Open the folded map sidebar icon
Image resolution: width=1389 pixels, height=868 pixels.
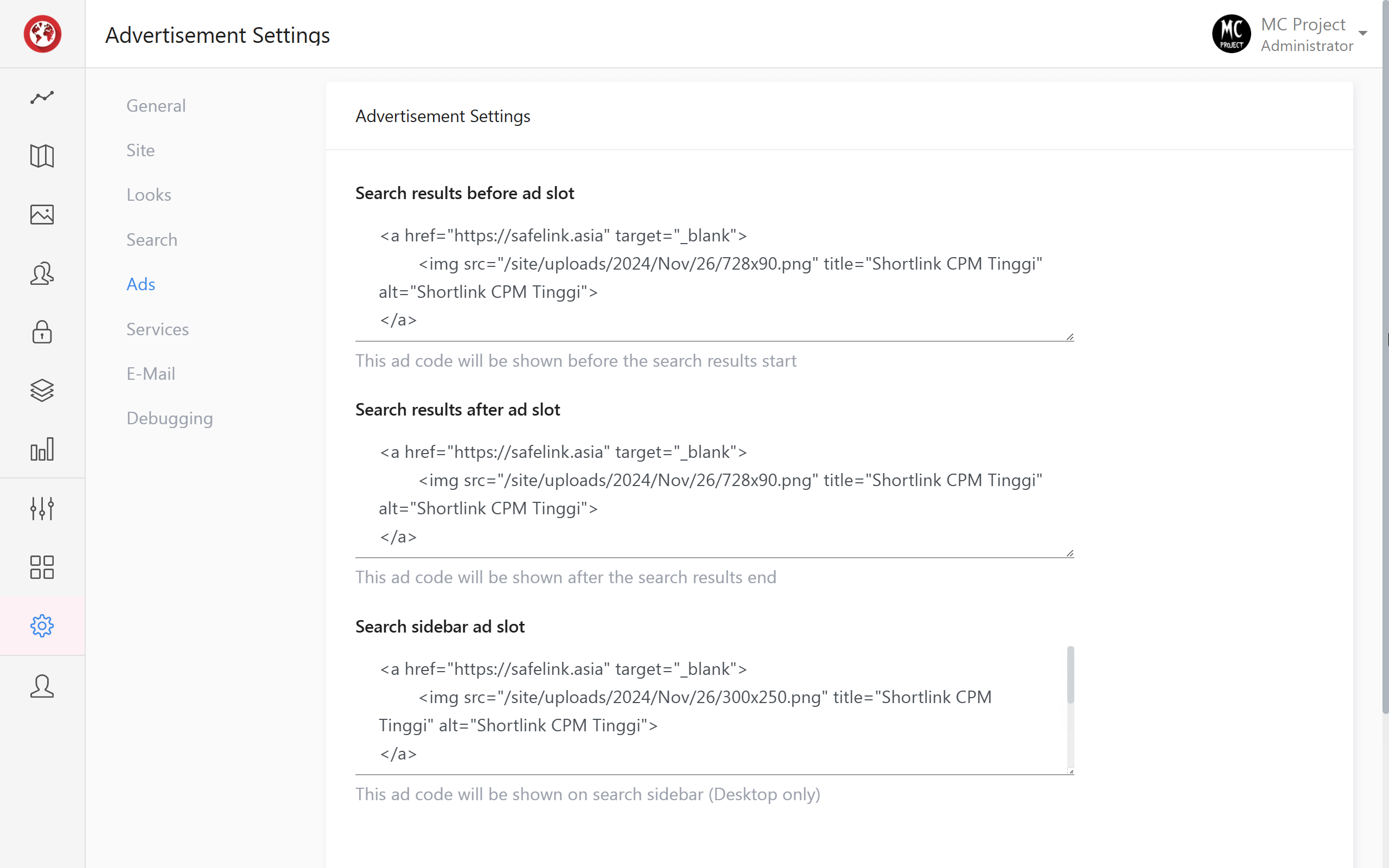42,156
